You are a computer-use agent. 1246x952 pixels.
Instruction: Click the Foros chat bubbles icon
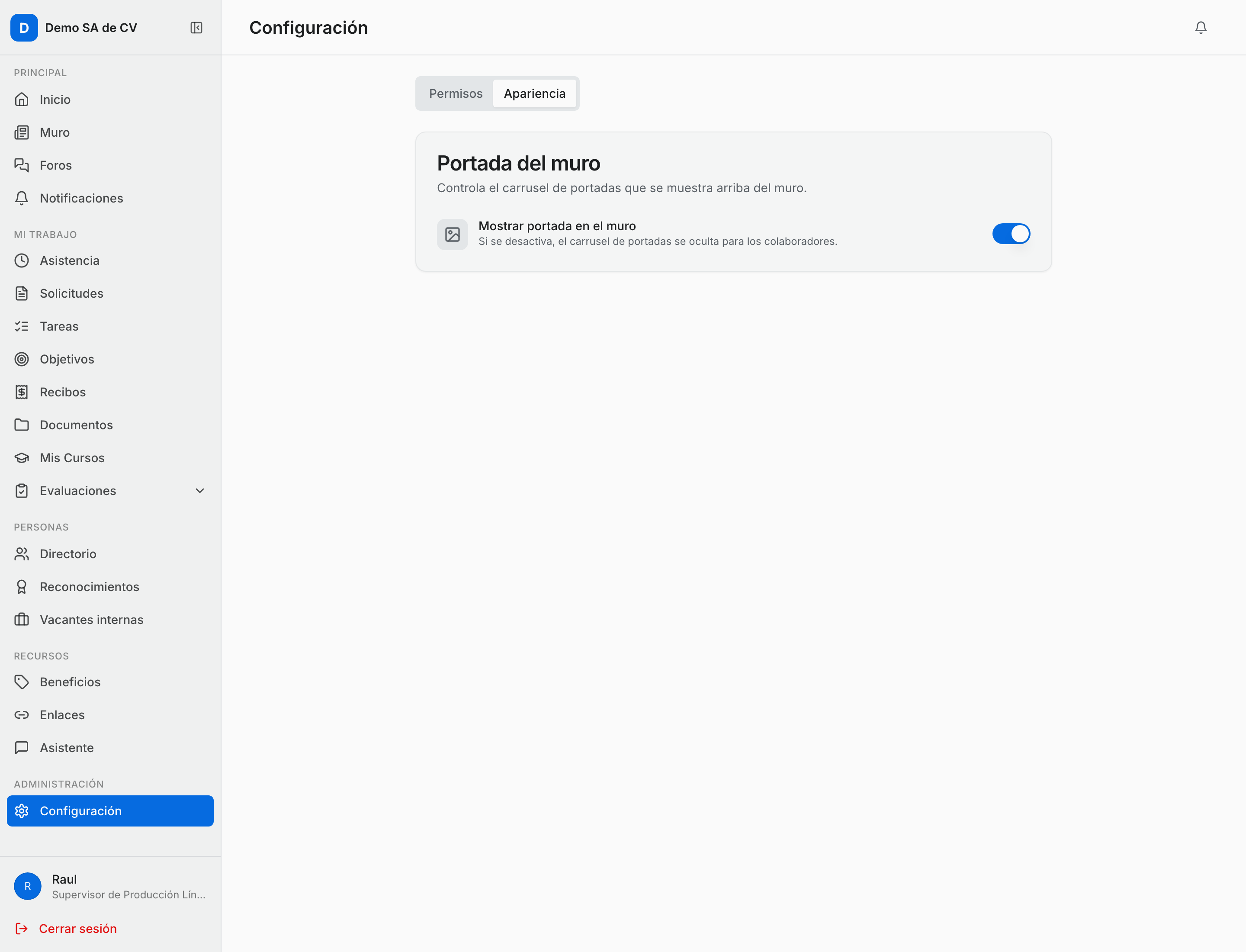(x=22, y=165)
